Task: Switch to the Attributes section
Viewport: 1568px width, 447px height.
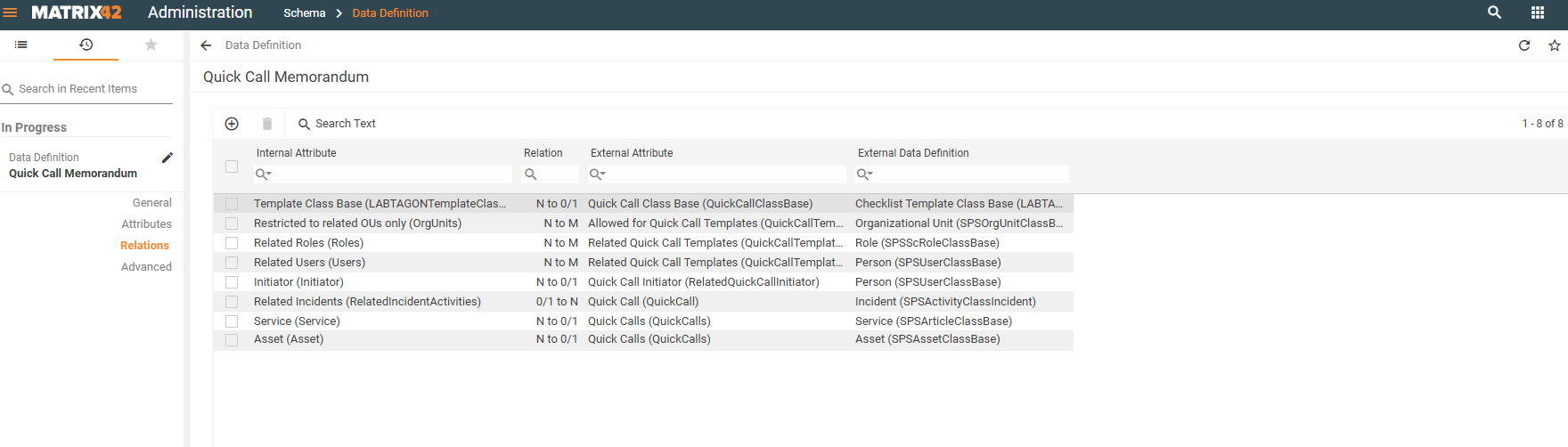Action: (146, 224)
